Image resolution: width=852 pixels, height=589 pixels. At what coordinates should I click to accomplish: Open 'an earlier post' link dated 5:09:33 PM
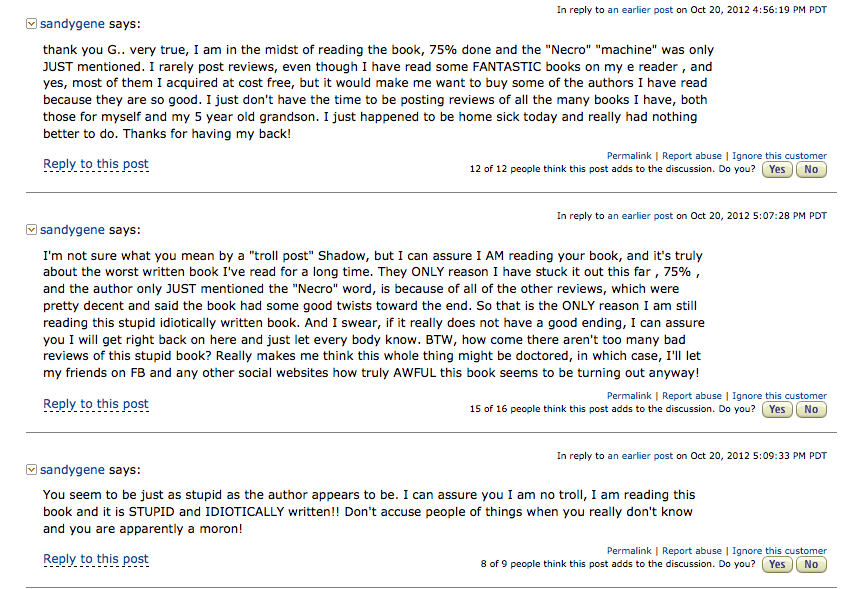(x=640, y=456)
